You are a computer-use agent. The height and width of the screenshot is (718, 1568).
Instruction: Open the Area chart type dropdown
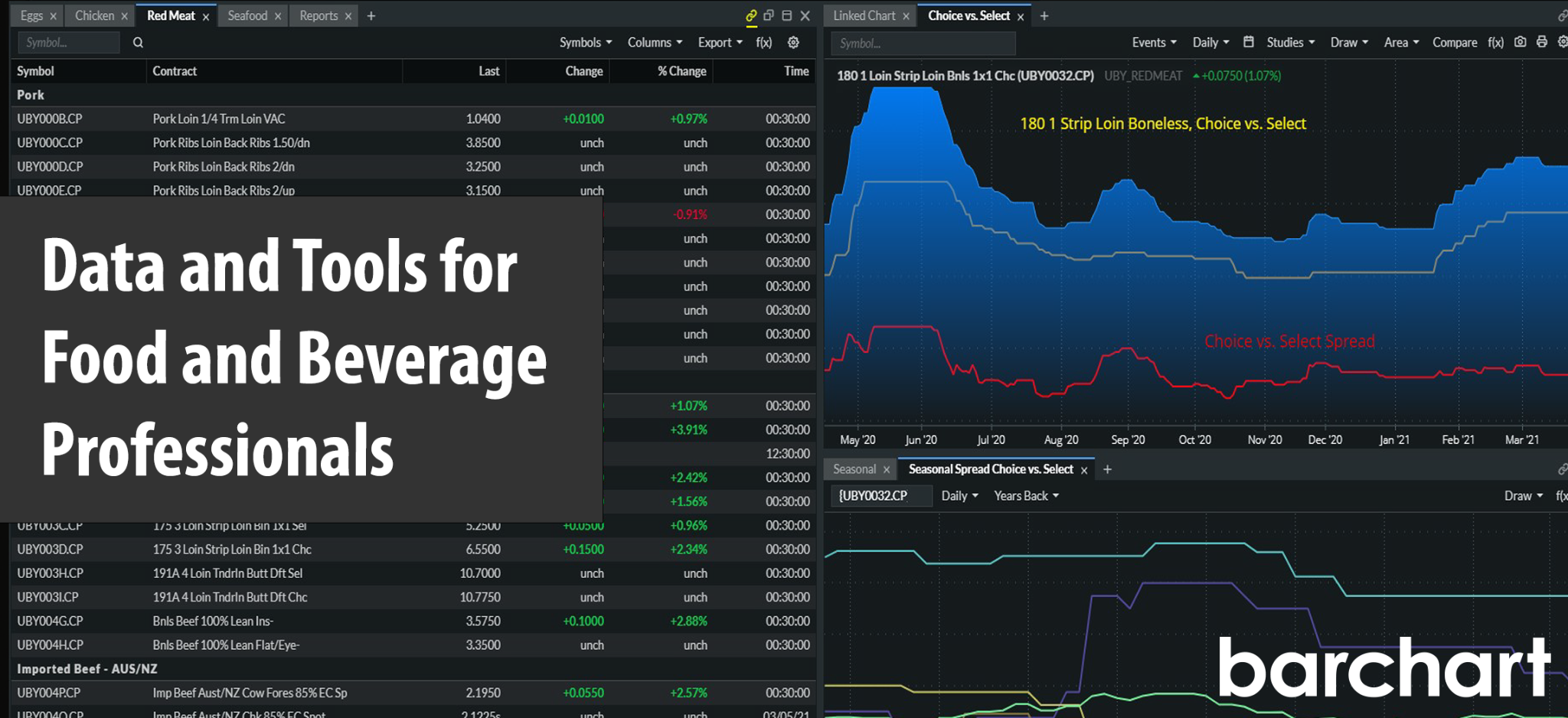point(1402,43)
